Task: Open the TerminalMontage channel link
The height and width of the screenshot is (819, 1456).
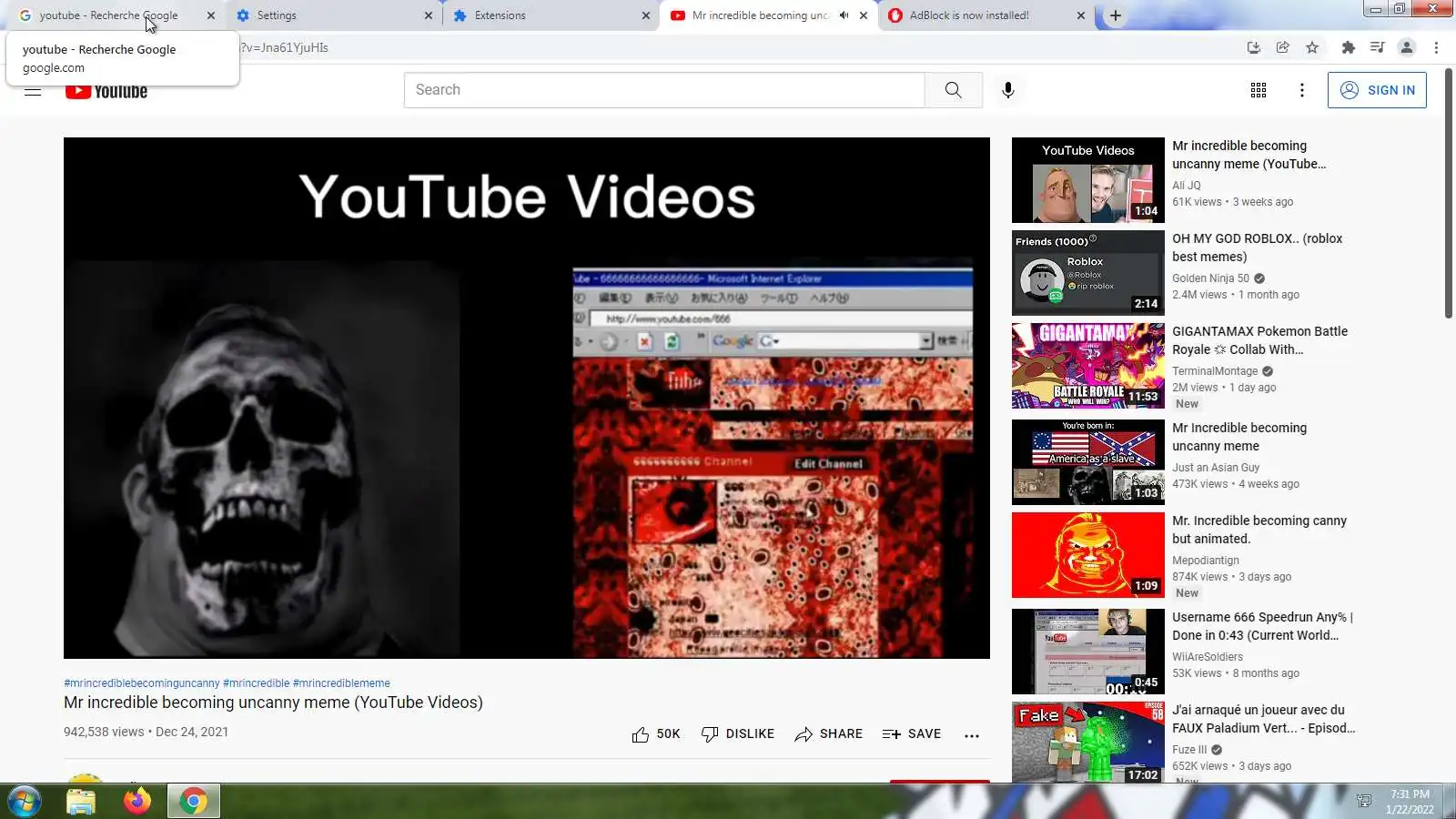Action: click(1215, 371)
